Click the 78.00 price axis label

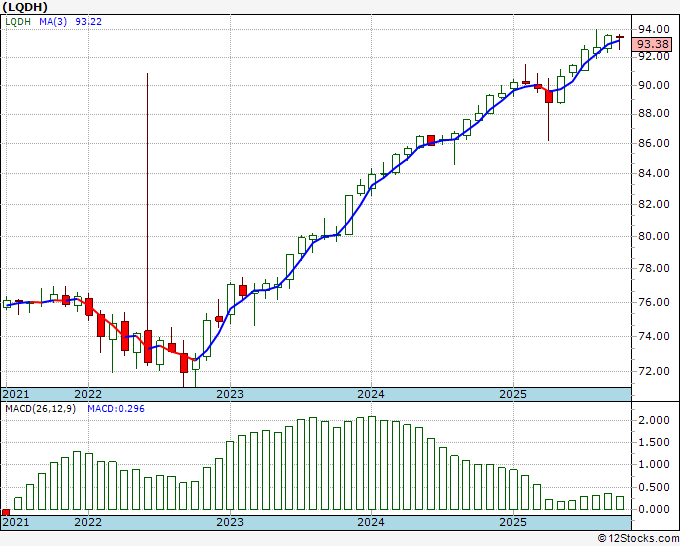click(654, 268)
